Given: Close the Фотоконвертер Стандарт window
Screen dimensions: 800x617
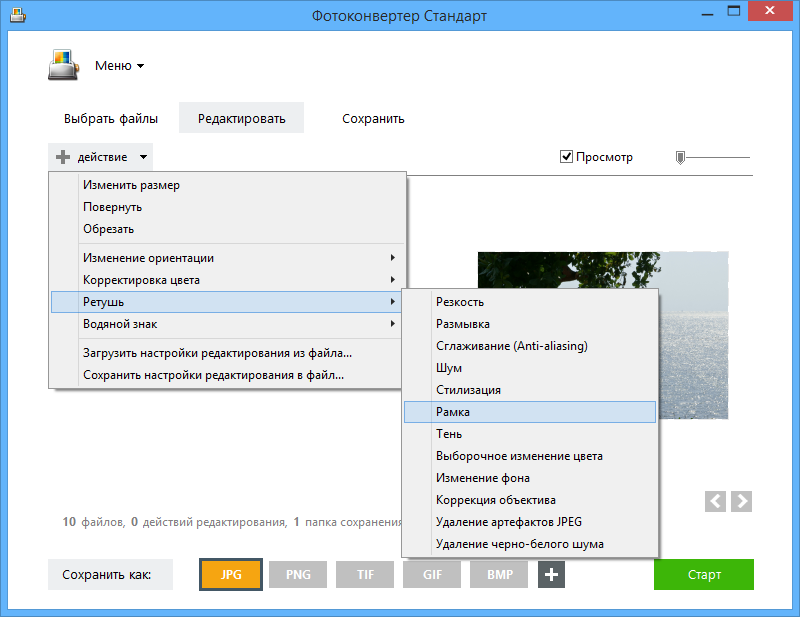Looking at the screenshot, I should tap(770, 11).
